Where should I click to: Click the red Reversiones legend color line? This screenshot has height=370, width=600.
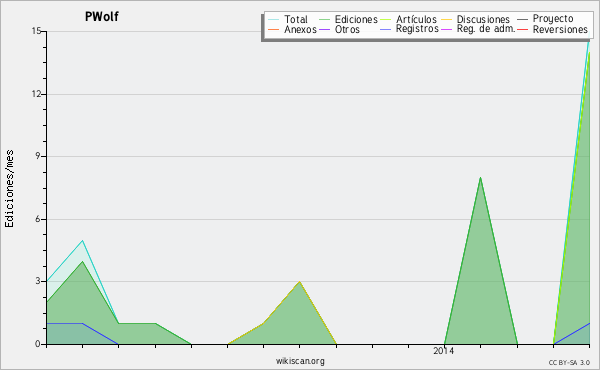[523, 29]
